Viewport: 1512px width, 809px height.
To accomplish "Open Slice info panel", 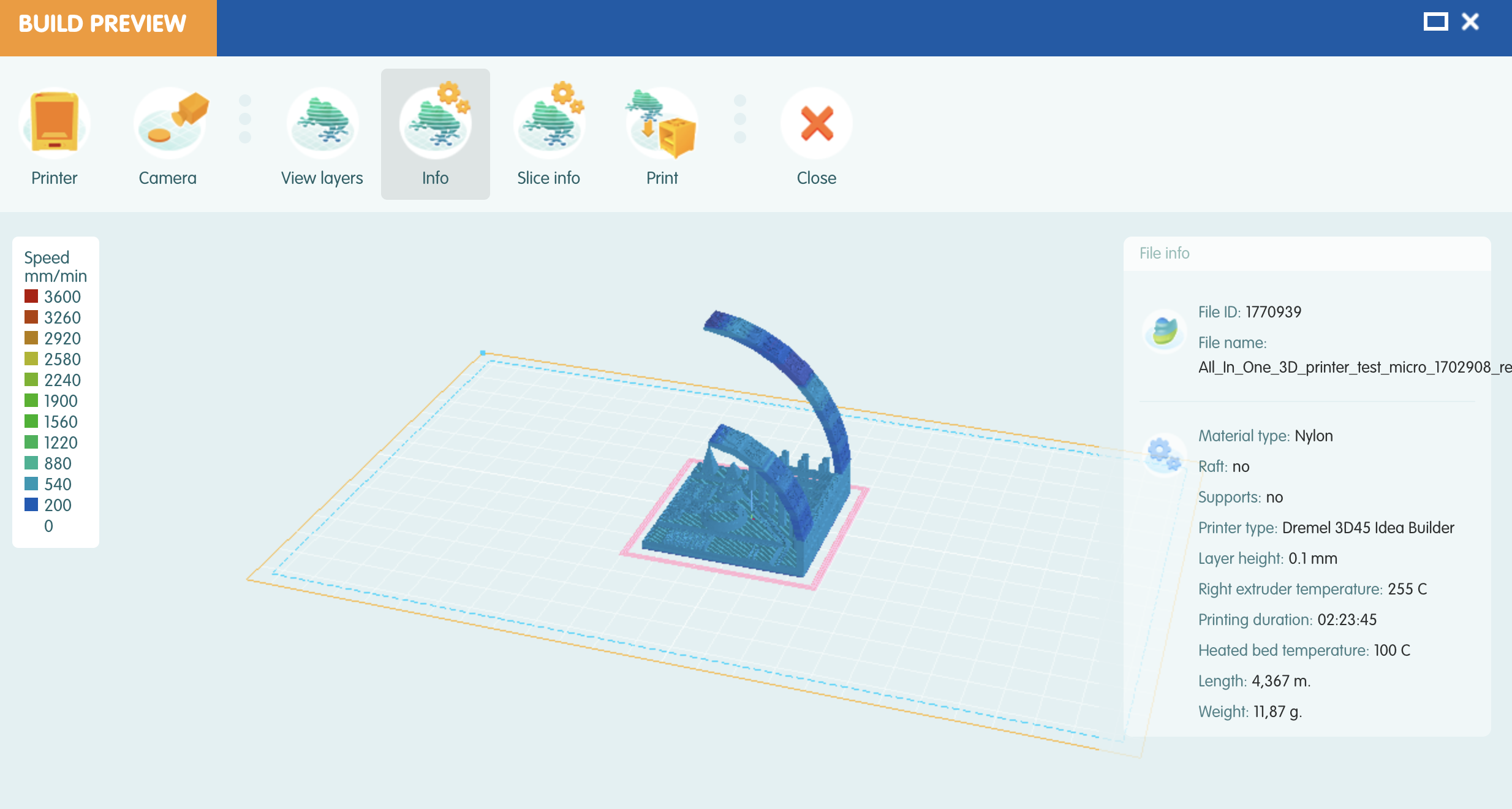I will 549,124.
